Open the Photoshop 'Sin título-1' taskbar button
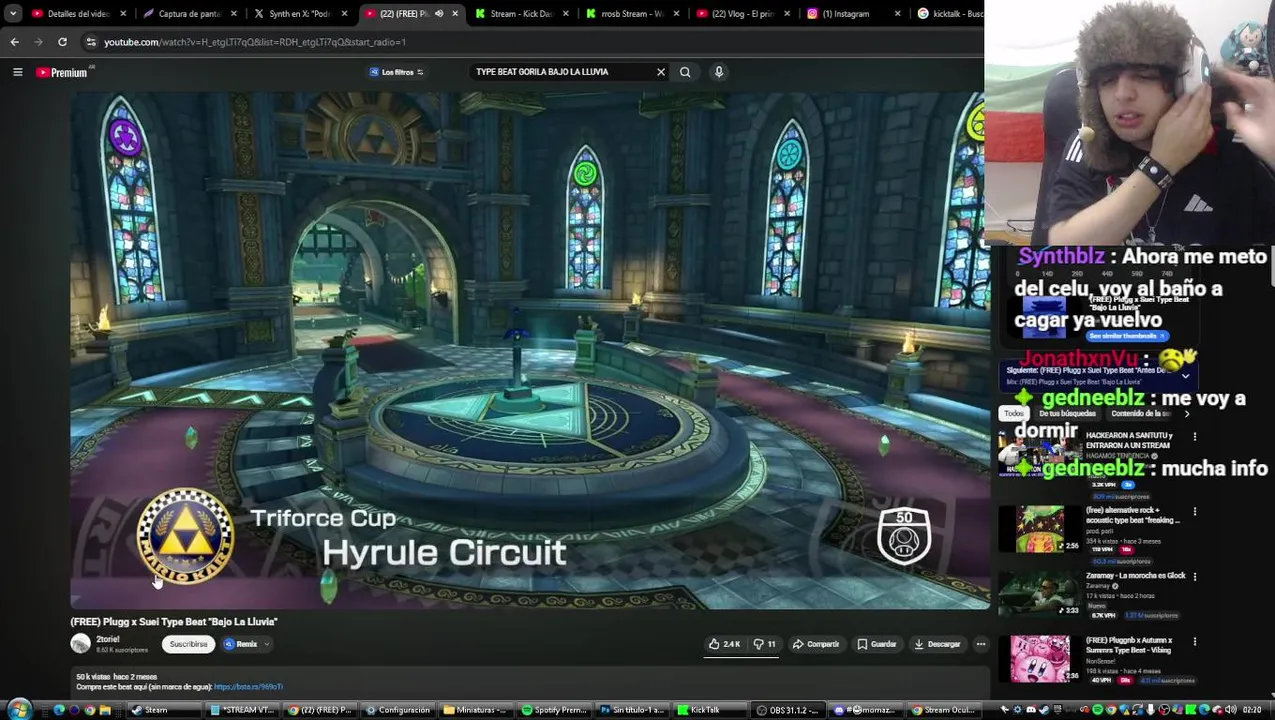The image size is (1275, 720). (634, 710)
